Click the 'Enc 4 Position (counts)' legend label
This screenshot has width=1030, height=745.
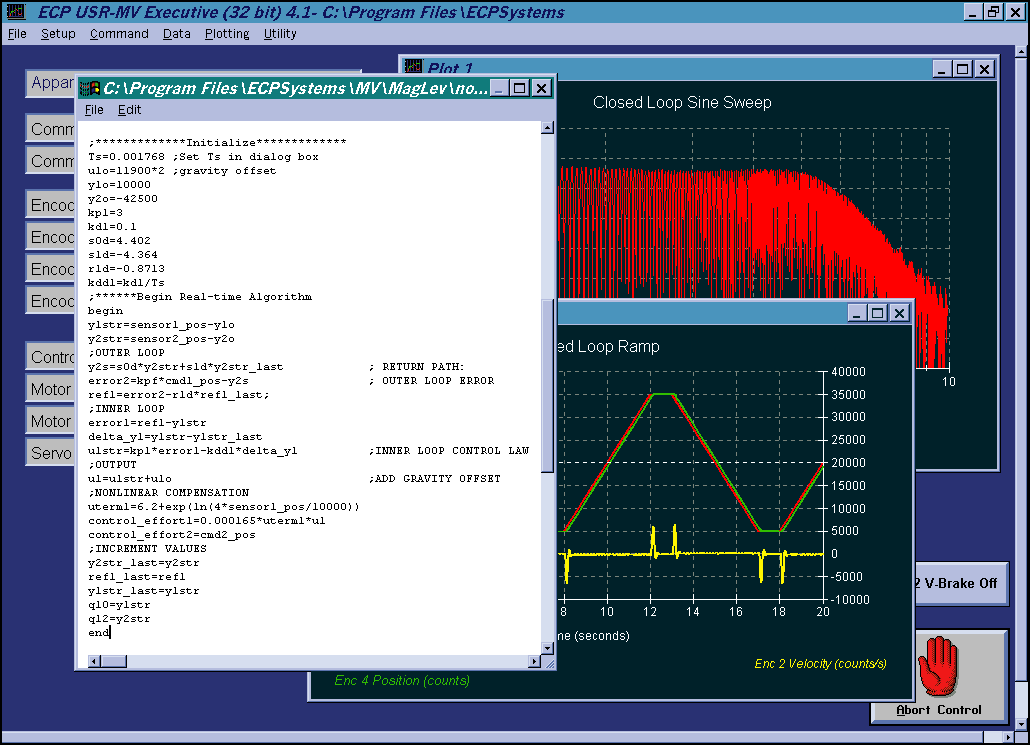tap(402, 681)
